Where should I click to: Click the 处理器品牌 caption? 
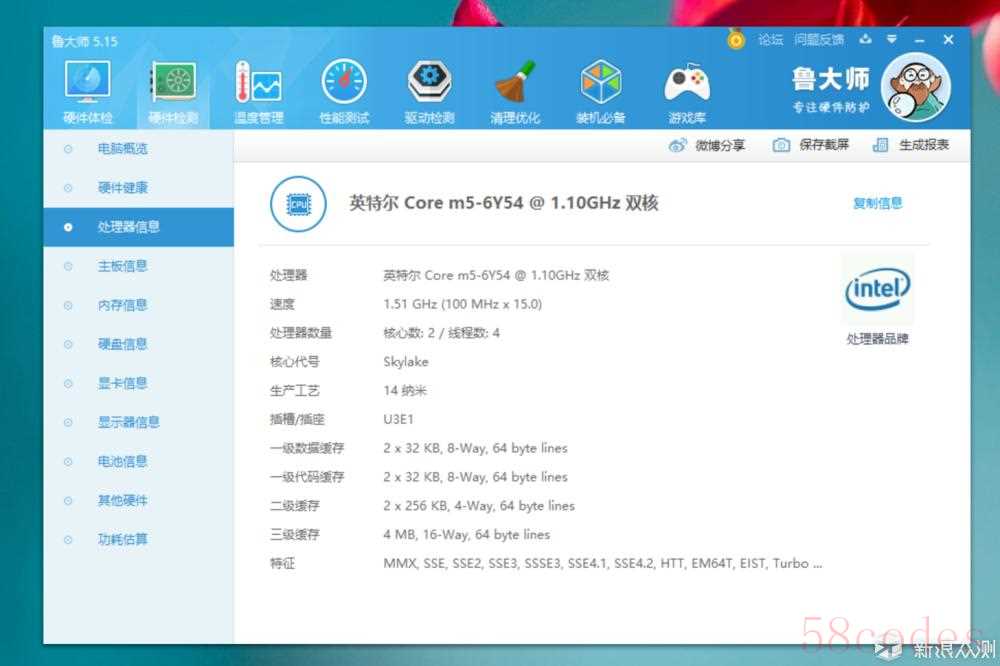[877, 339]
